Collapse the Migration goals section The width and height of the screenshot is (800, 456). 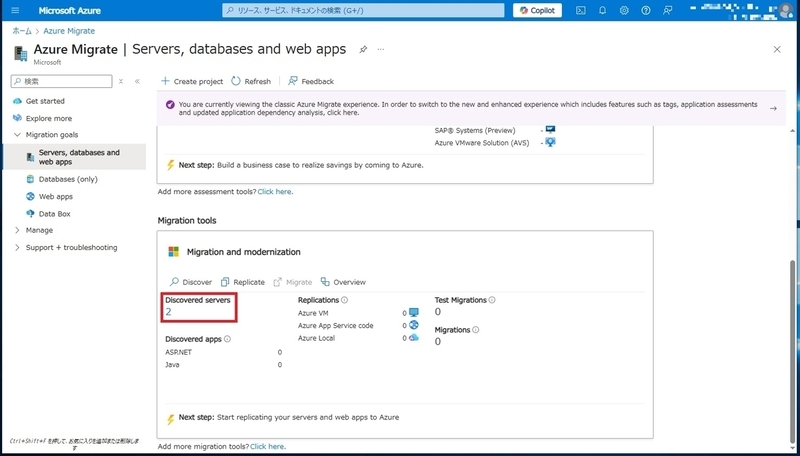17,135
